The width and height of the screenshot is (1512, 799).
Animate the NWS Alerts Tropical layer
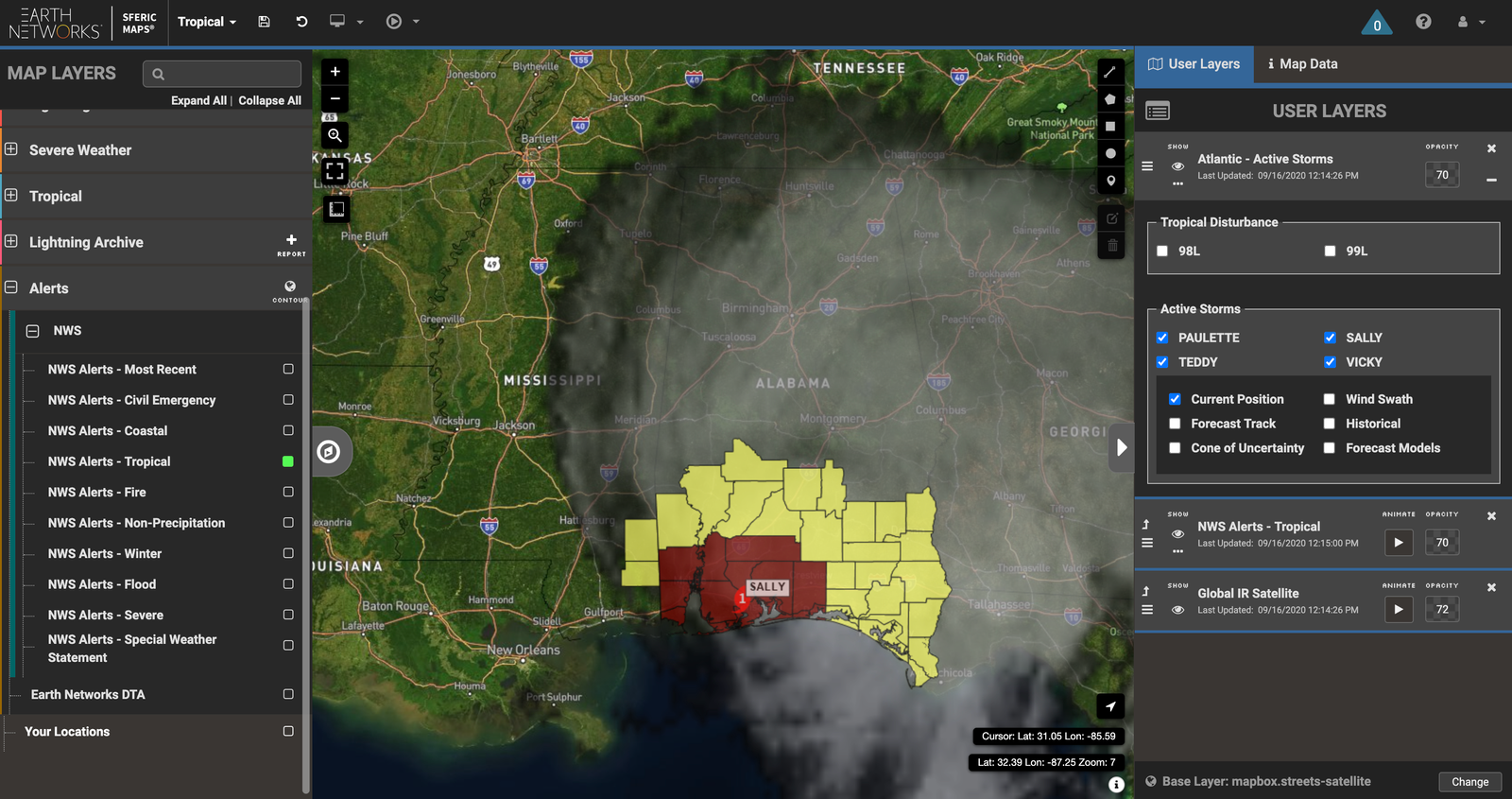(1399, 543)
